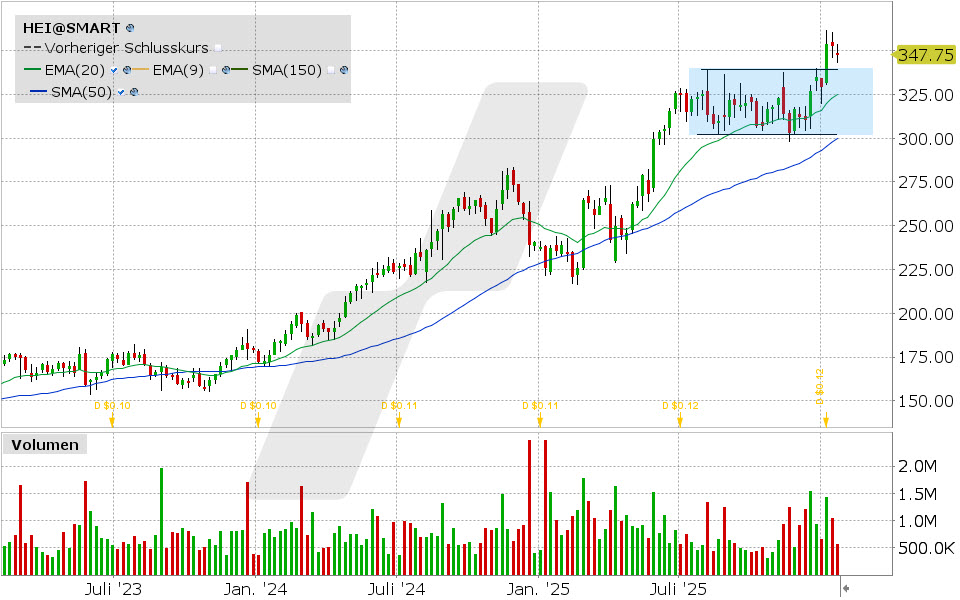Click the 0.10 dividend marker near July 2023
960x600 pixels.
coord(112,420)
